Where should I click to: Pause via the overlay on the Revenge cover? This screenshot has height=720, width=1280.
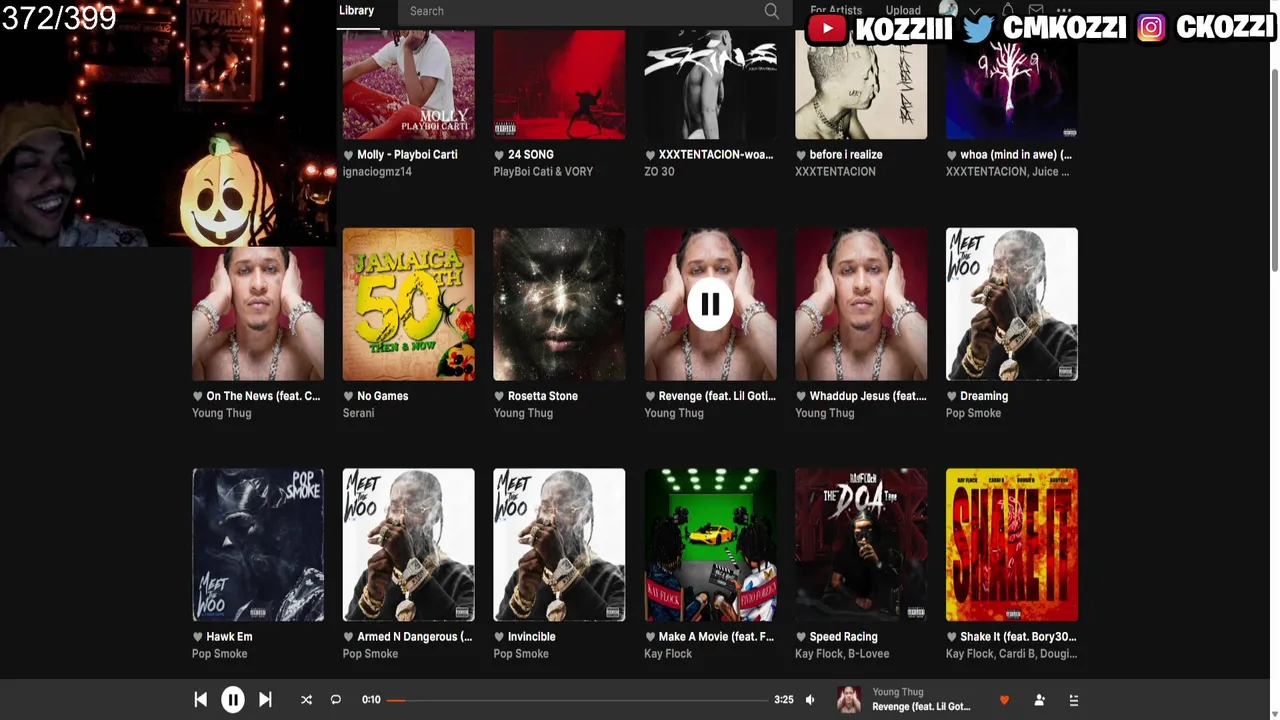710,304
